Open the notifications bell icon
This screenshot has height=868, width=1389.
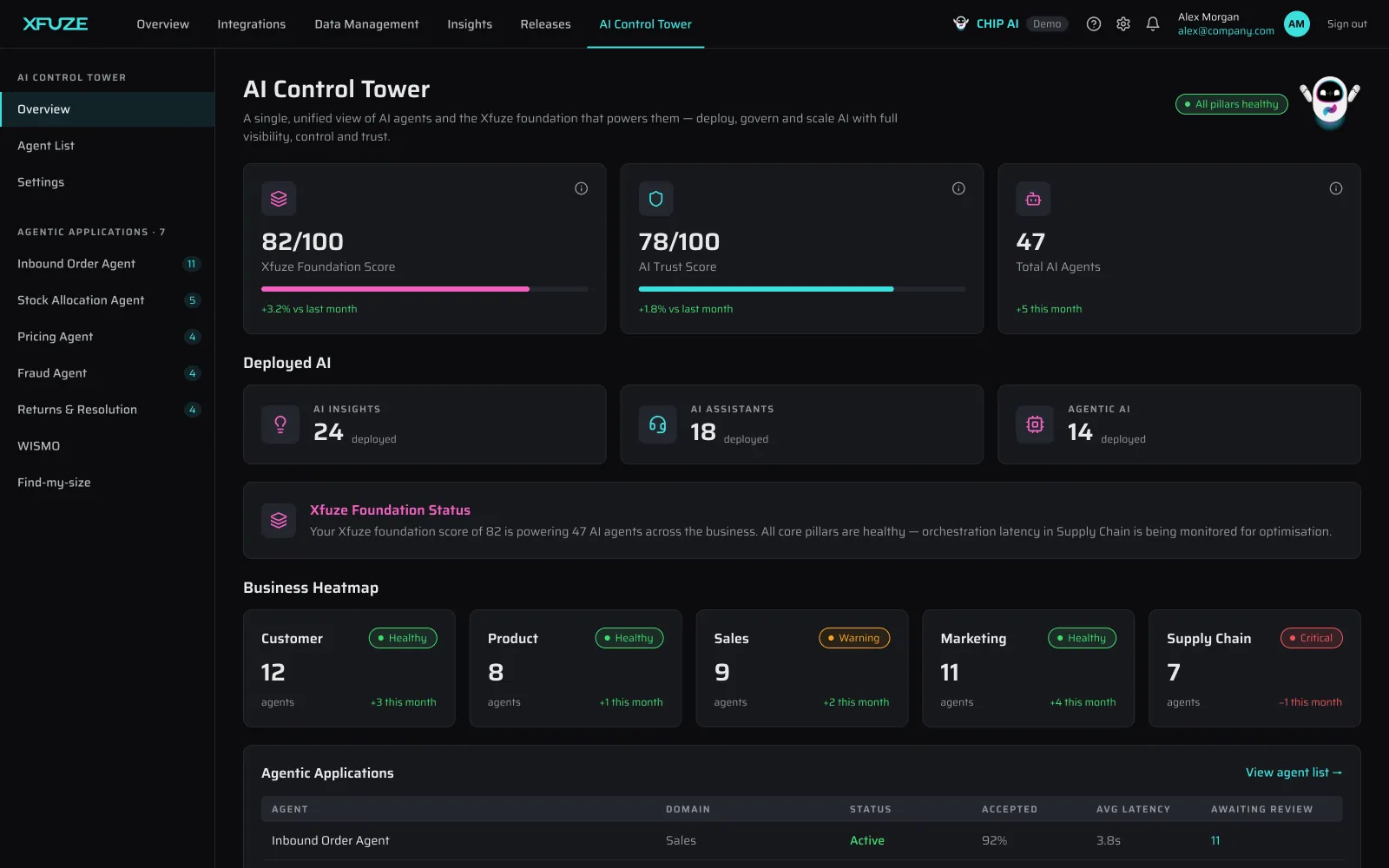(x=1153, y=24)
